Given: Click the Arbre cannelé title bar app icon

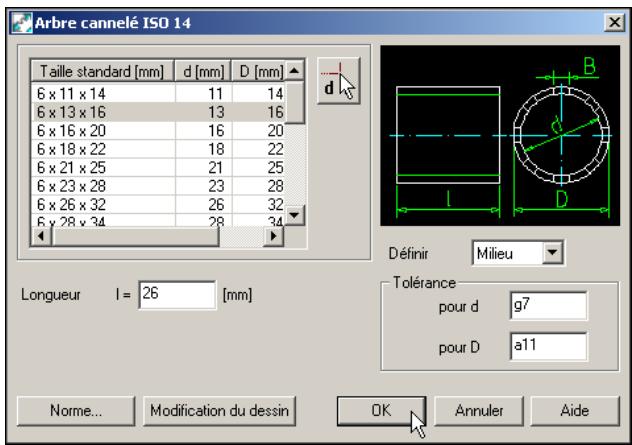Looking at the screenshot, I should pyautogui.click(x=22, y=23).
